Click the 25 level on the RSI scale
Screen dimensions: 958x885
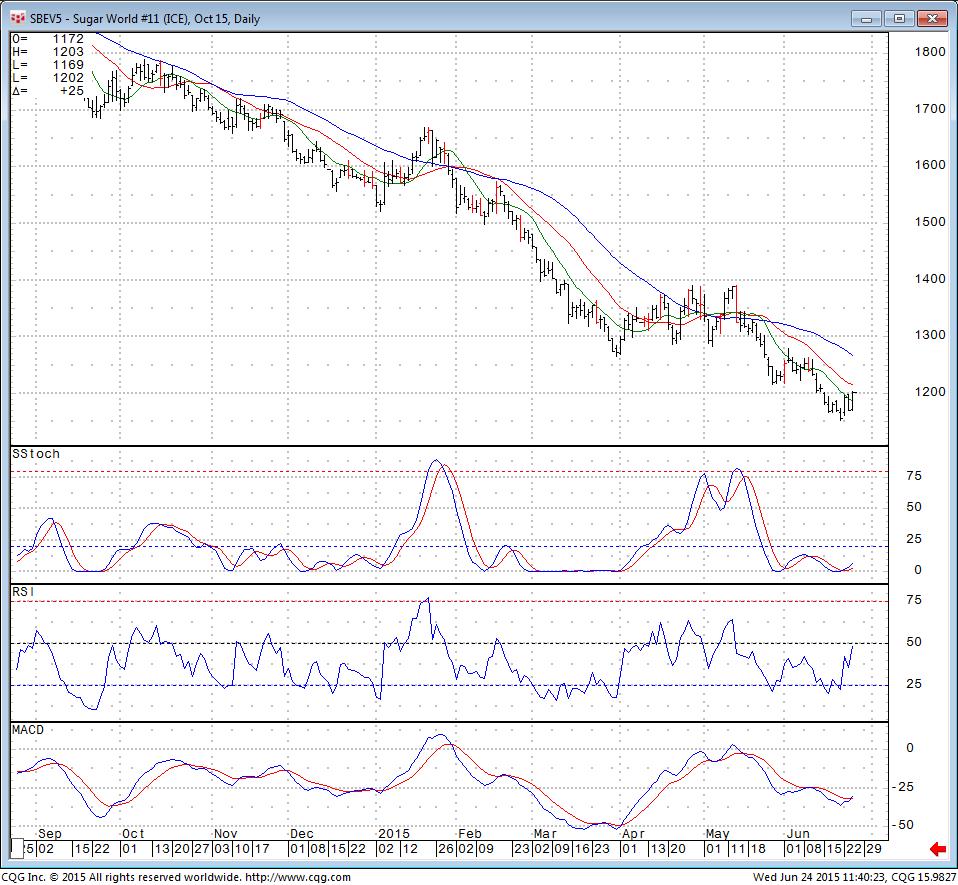click(x=914, y=684)
